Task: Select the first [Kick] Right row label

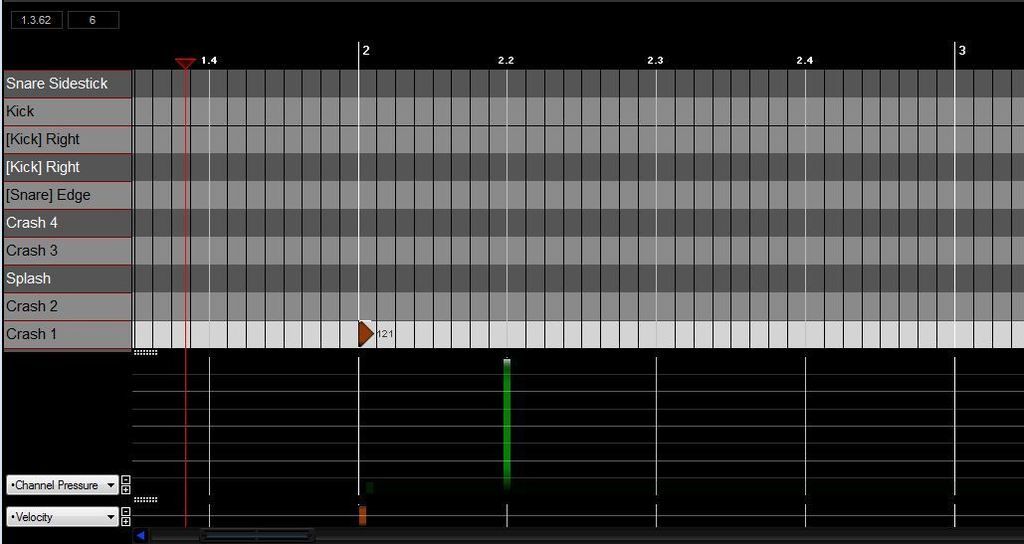Action: point(68,139)
